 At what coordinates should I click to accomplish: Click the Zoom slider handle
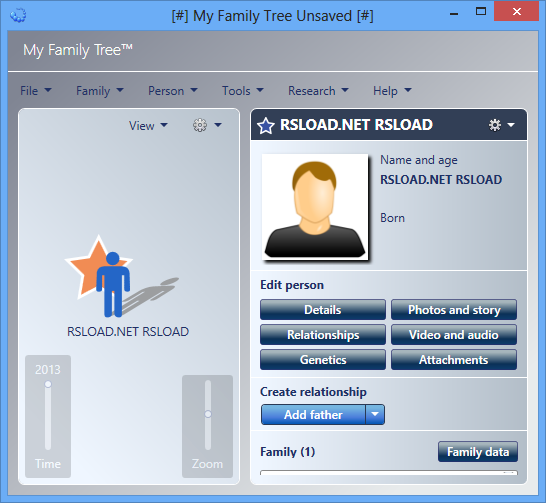pyautogui.click(x=208, y=414)
